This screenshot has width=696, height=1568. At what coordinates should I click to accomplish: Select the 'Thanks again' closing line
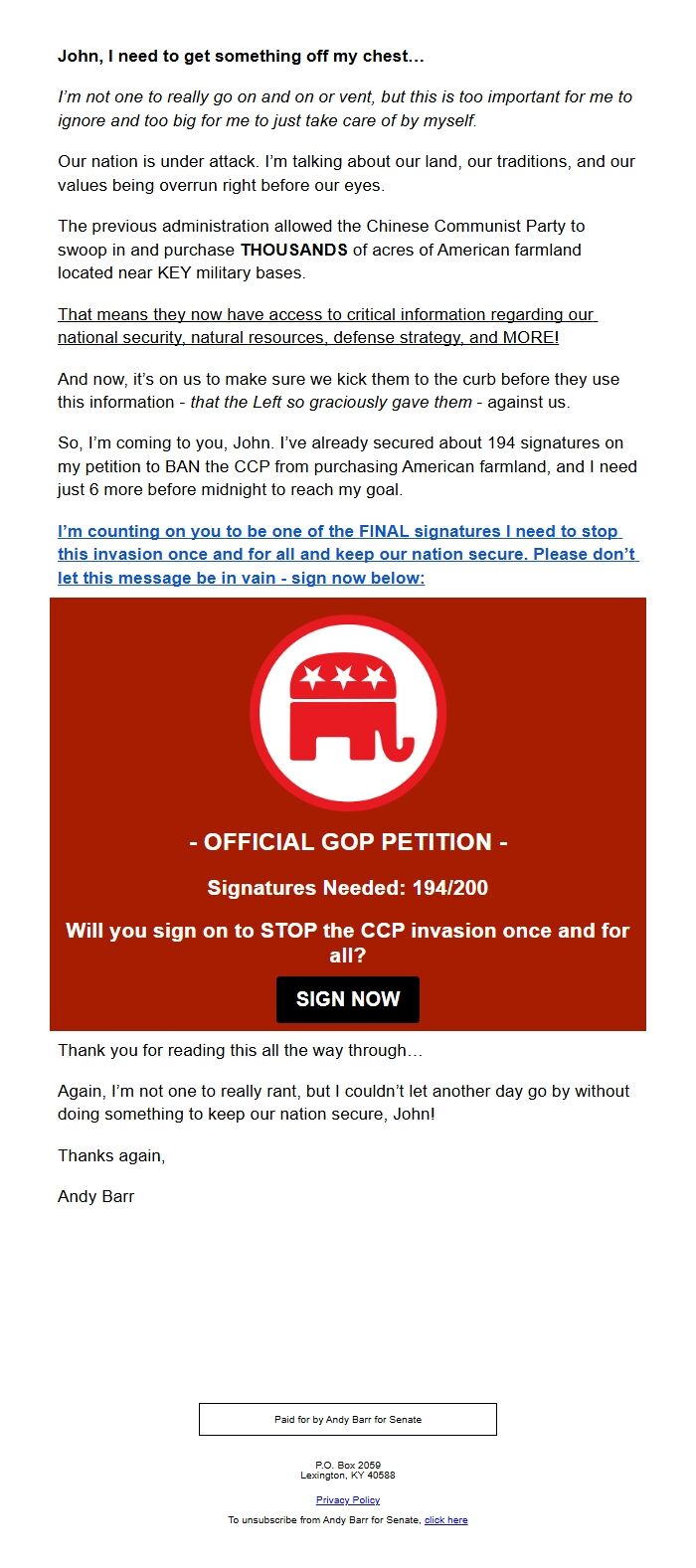pyautogui.click(x=111, y=1155)
